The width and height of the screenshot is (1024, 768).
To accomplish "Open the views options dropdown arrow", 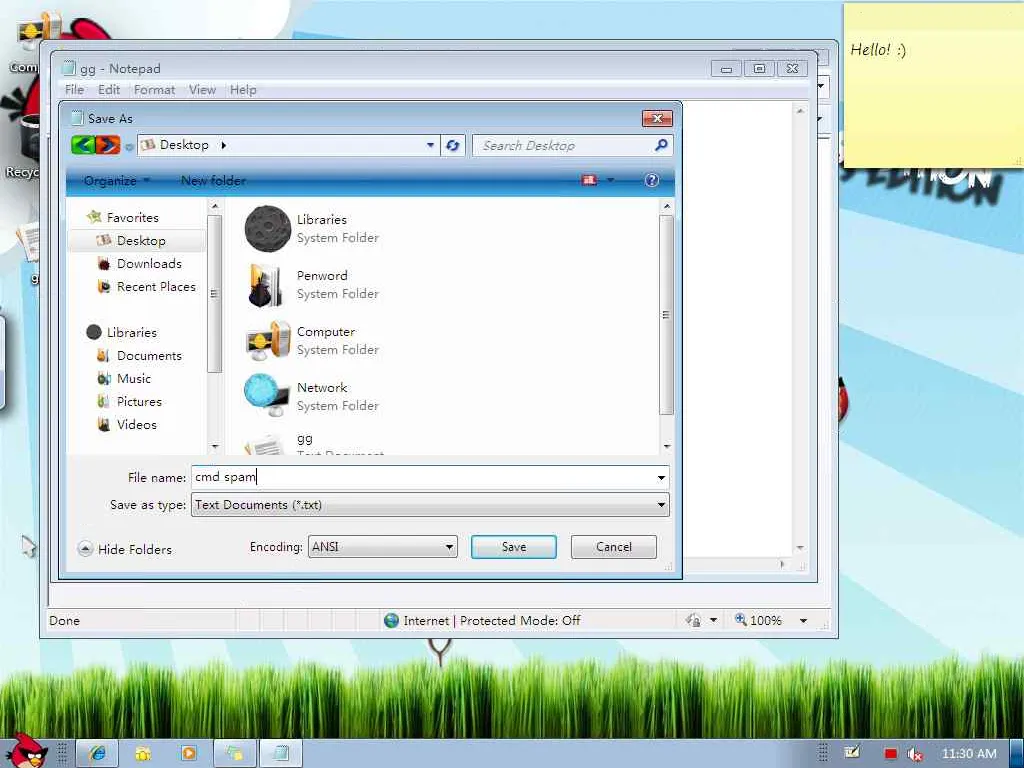I will [611, 180].
